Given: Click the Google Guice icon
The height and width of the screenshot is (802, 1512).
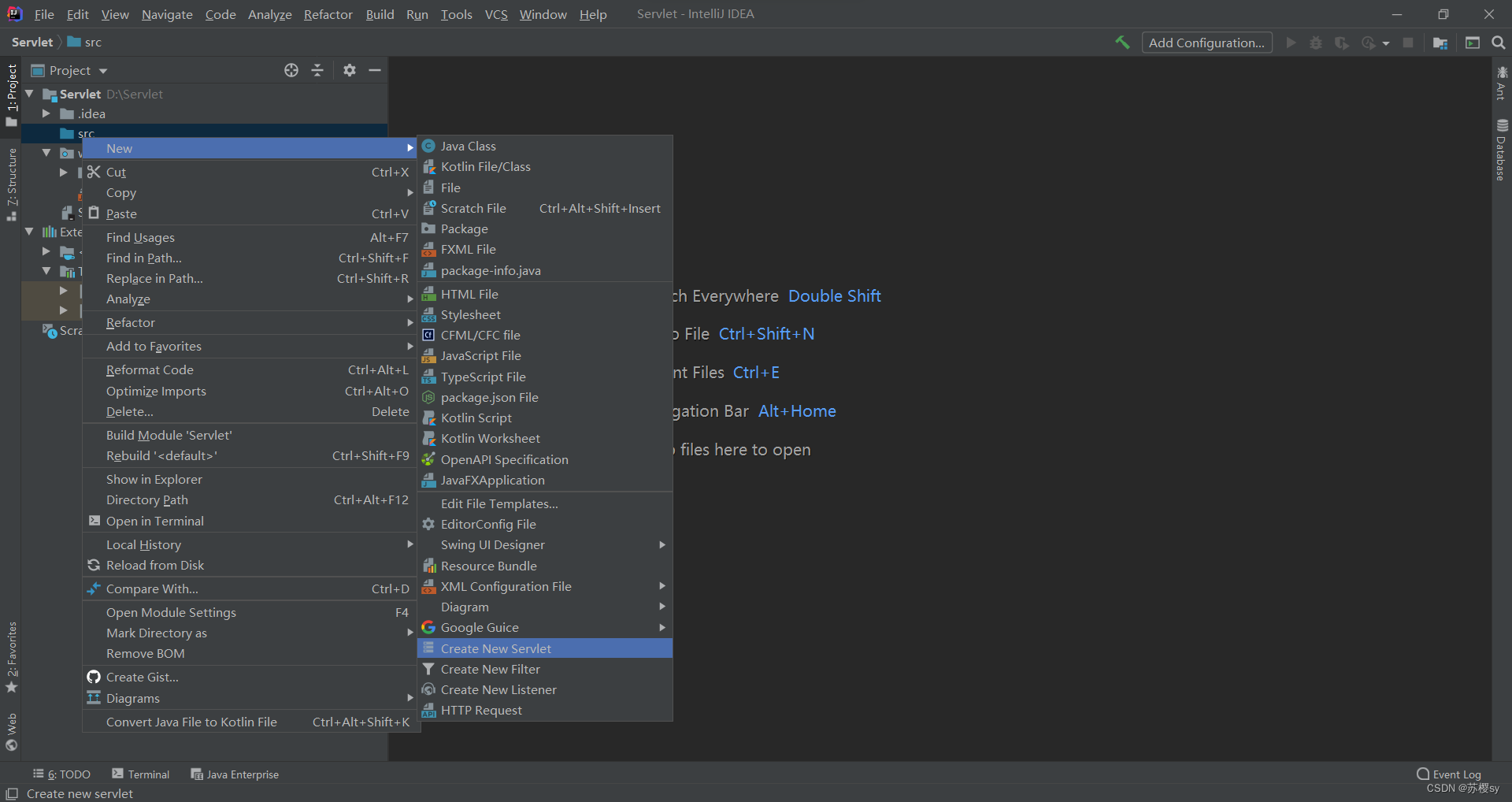Looking at the screenshot, I should click(x=428, y=627).
